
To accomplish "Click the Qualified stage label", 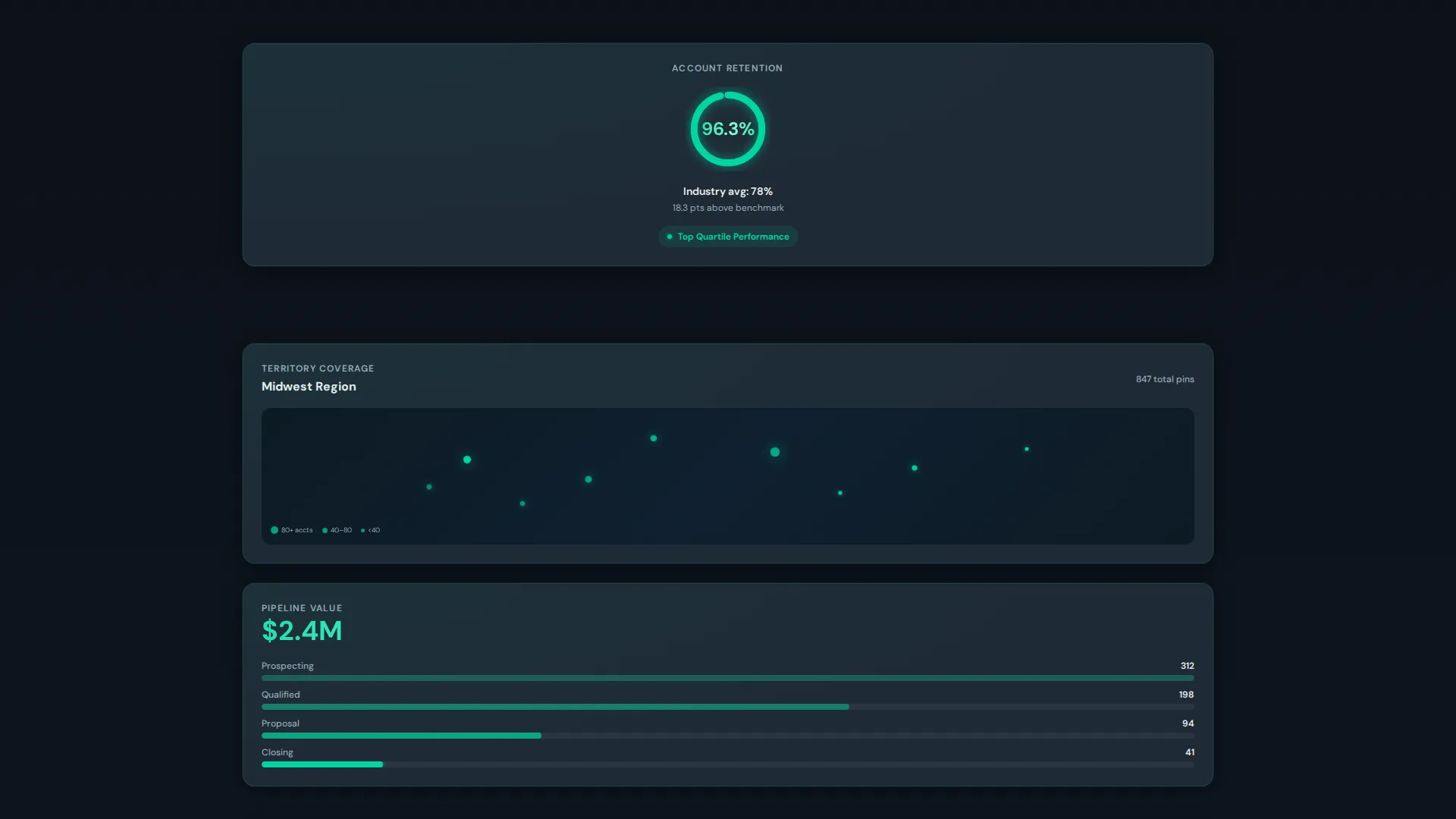I will point(281,695).
